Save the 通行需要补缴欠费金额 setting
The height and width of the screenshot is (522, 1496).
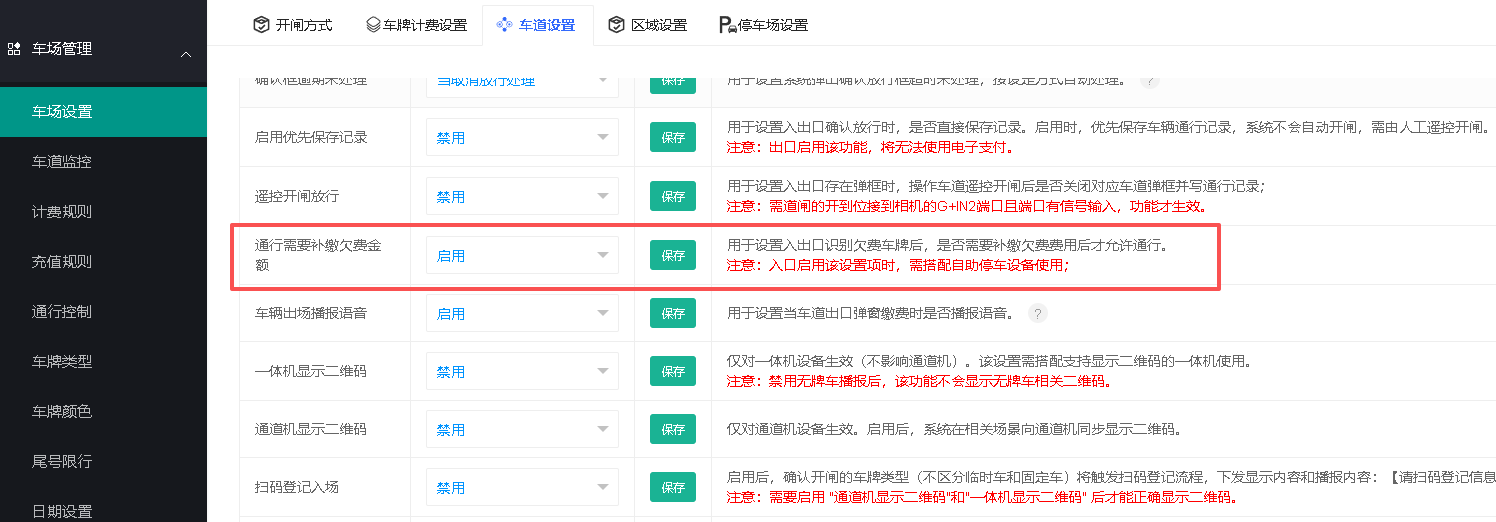(673, 255)
